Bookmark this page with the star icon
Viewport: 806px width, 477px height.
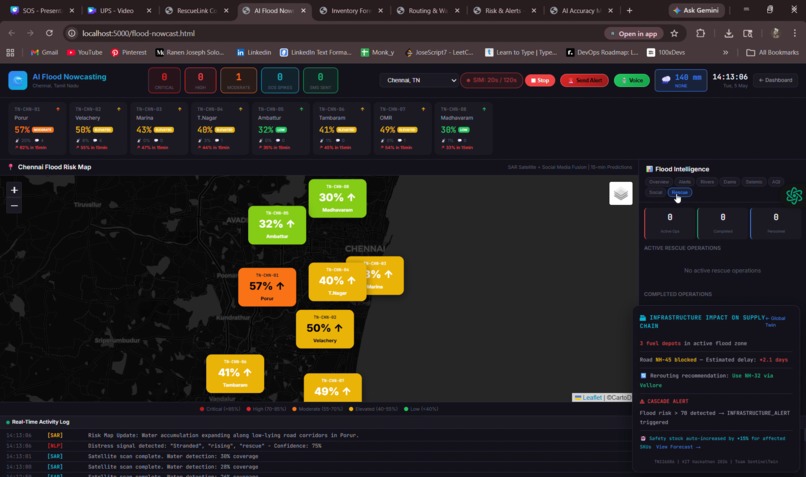[674, 33]
